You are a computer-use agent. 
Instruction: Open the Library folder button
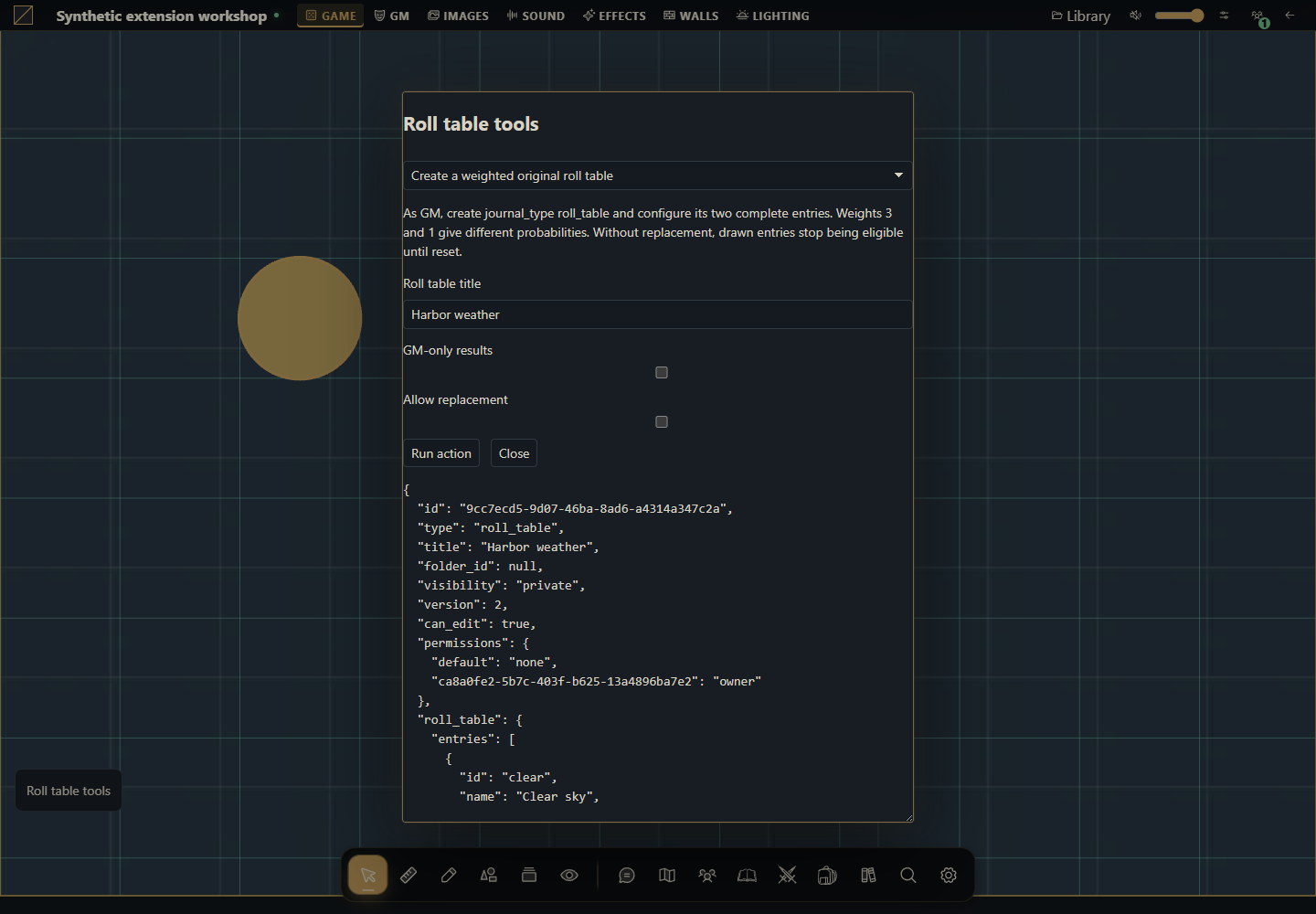click(1081, 16)
